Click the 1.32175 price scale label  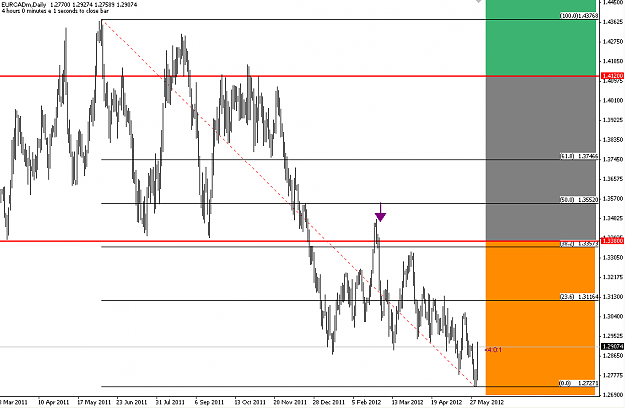613,277
